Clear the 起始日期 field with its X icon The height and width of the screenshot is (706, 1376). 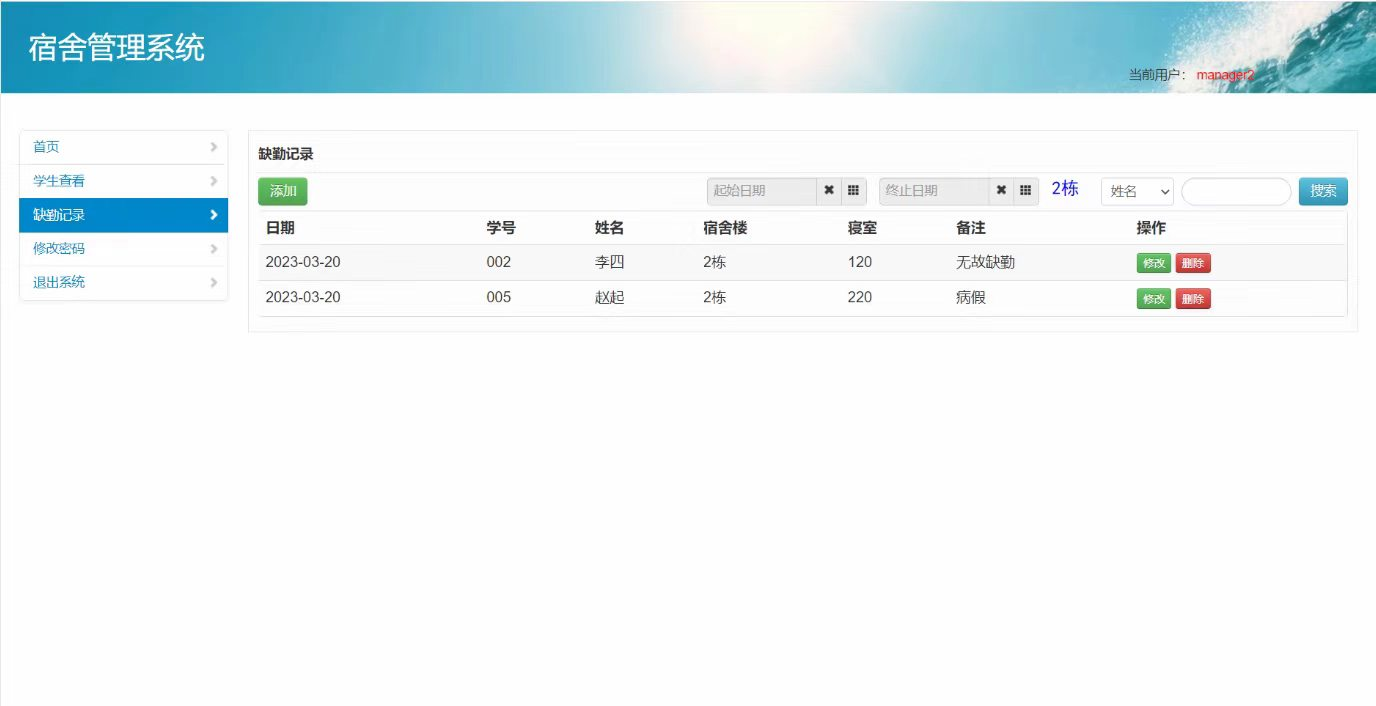pos(829,191)
